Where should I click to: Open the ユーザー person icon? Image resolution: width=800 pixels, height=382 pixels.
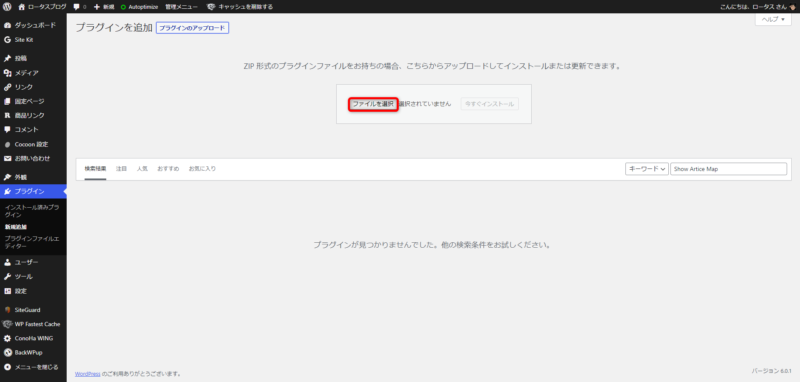[7, 262]
